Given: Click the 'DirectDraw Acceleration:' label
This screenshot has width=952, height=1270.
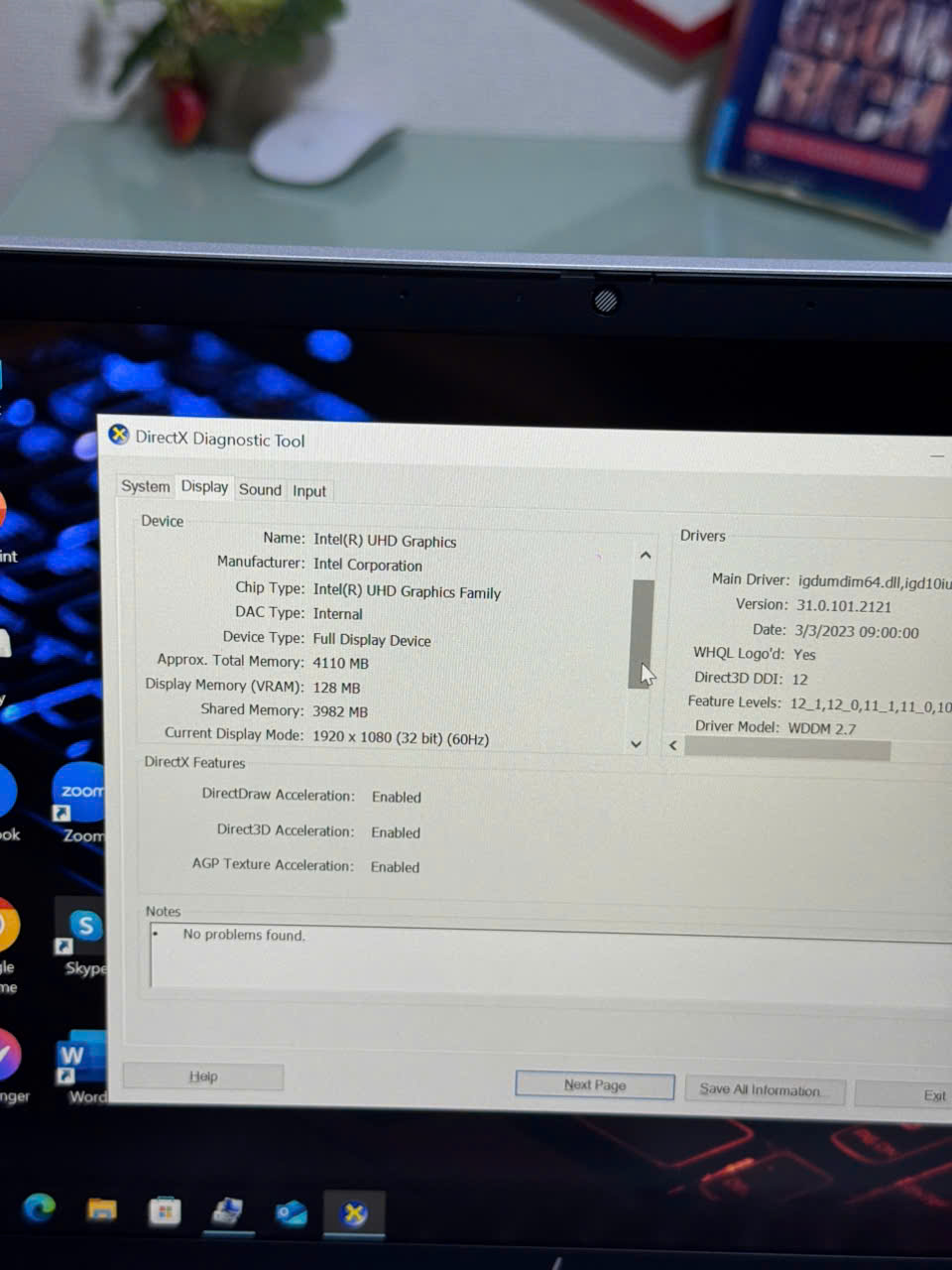Looking at the screenshot, I should click(x=278, y=795).
